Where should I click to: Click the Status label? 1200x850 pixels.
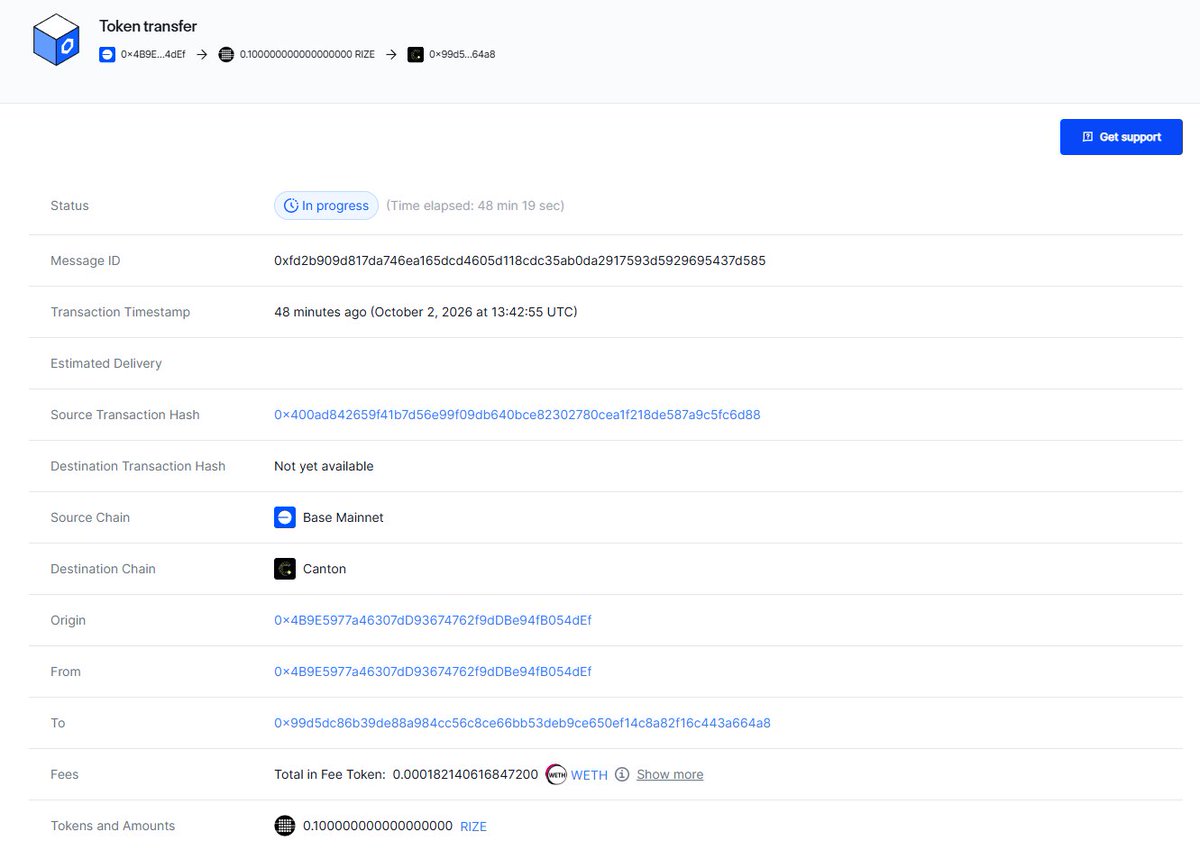[70, 206]
